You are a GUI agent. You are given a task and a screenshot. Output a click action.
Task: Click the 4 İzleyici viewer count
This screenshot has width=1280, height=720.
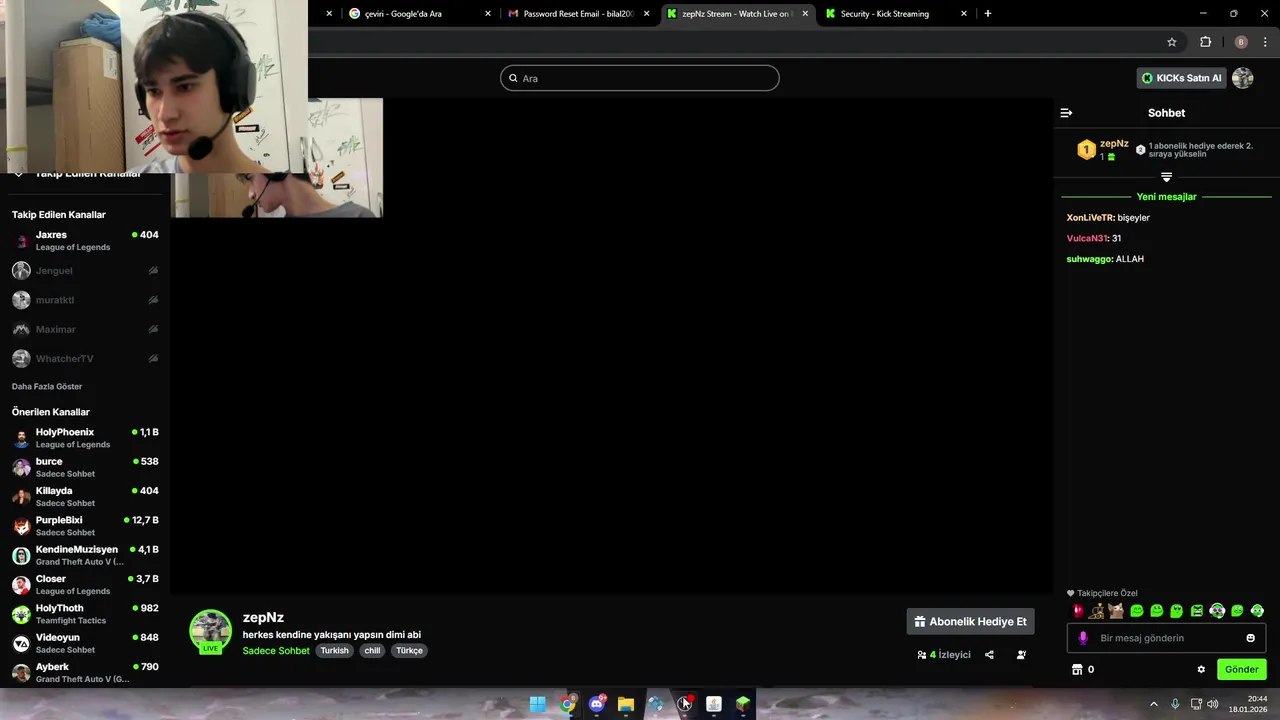pyautogui.click(x=944, y=655)
